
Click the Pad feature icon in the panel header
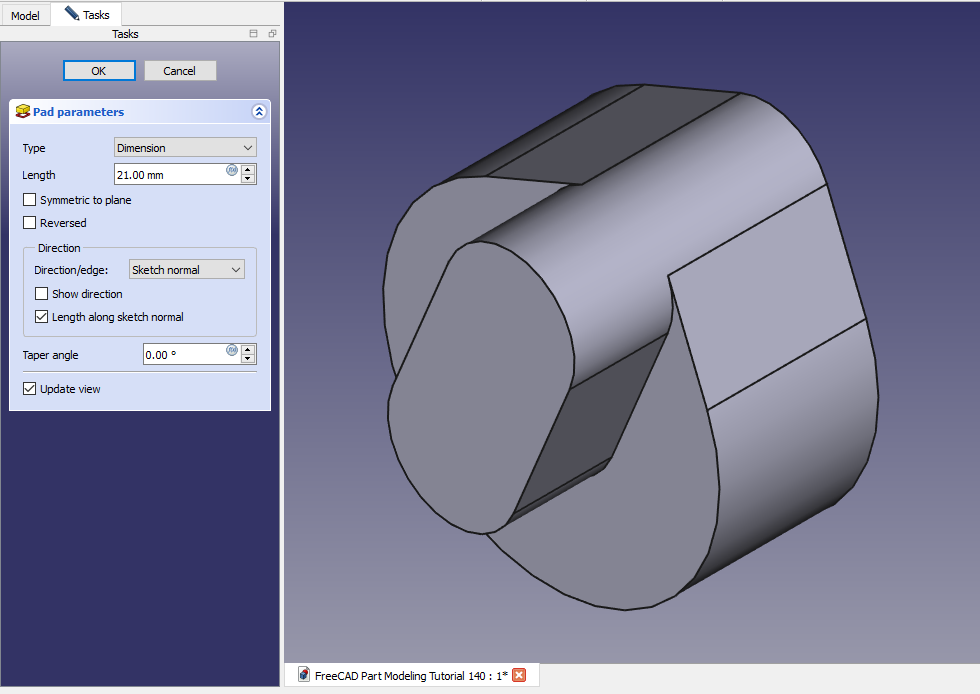tap(23, 112)
